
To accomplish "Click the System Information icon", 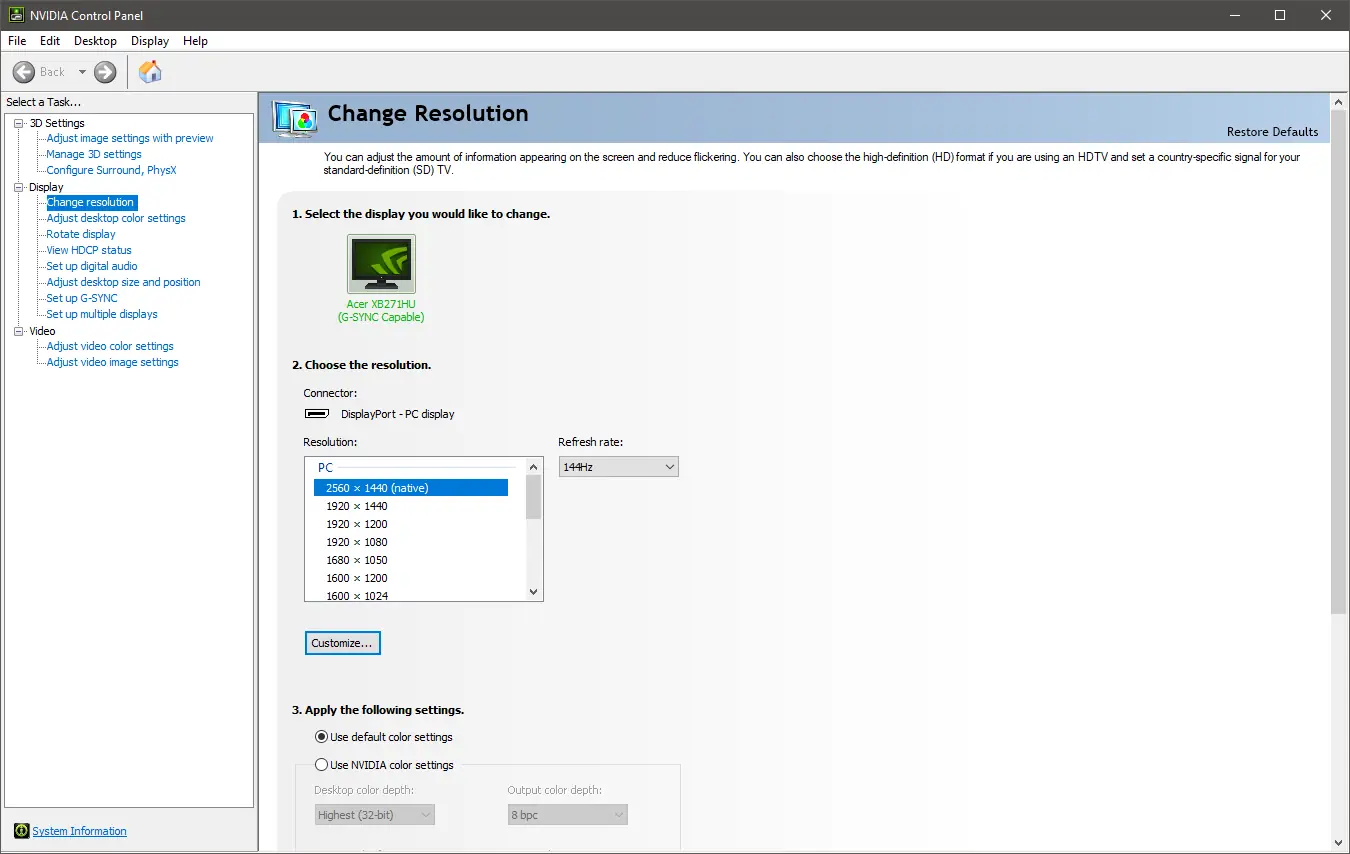I will [21, 831].
